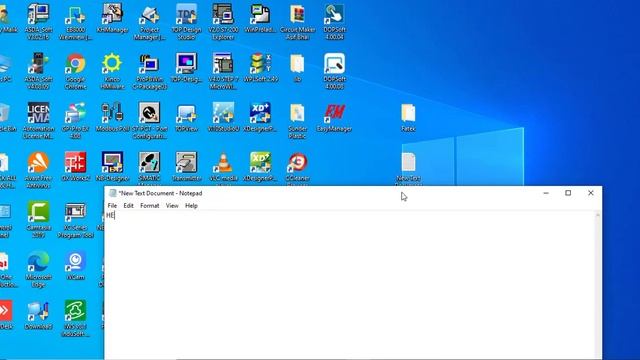Screen dimensions: 640x360
Task: Close the Notepad window
Action: point(591,193)
